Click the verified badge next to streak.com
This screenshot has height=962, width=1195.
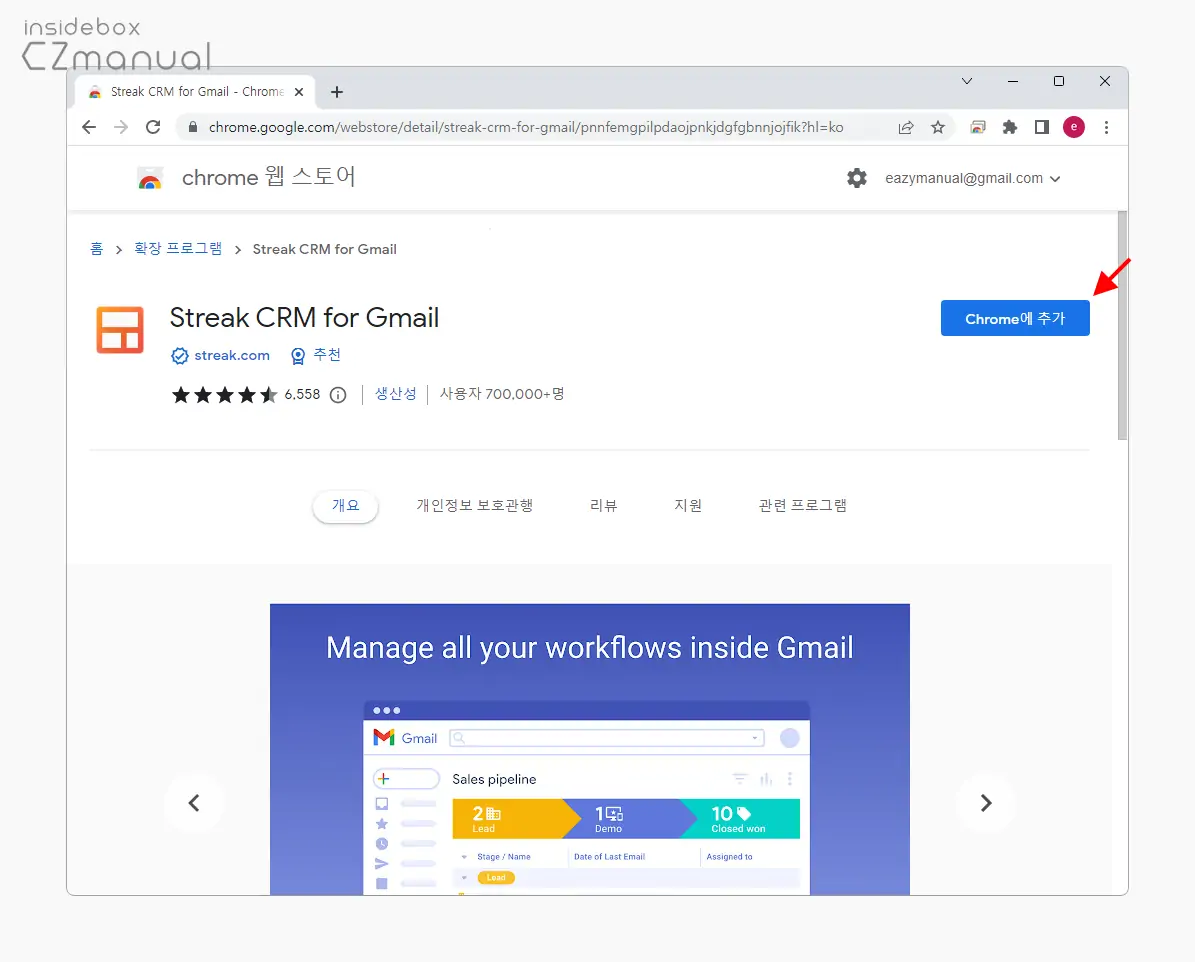pos(180,356)
